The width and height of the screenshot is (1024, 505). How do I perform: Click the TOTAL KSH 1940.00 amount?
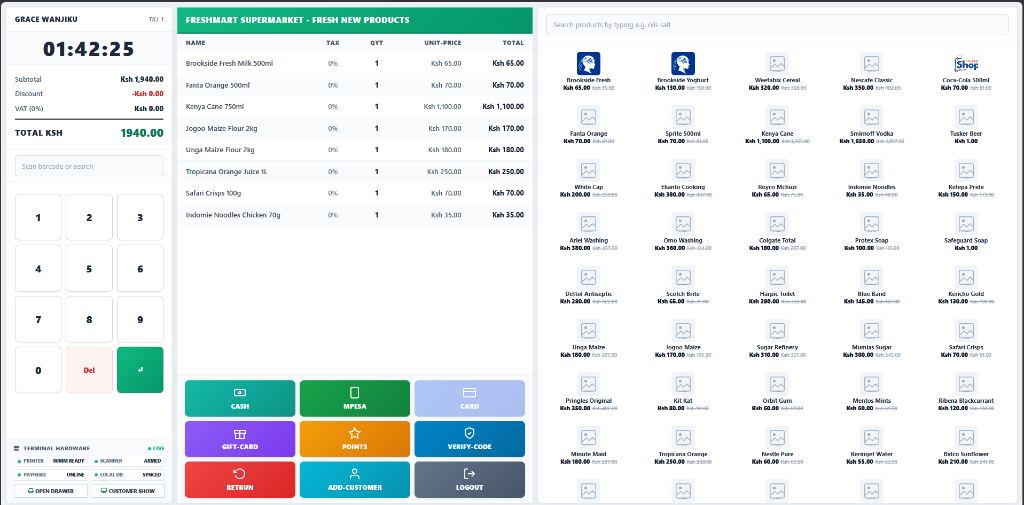142,133
